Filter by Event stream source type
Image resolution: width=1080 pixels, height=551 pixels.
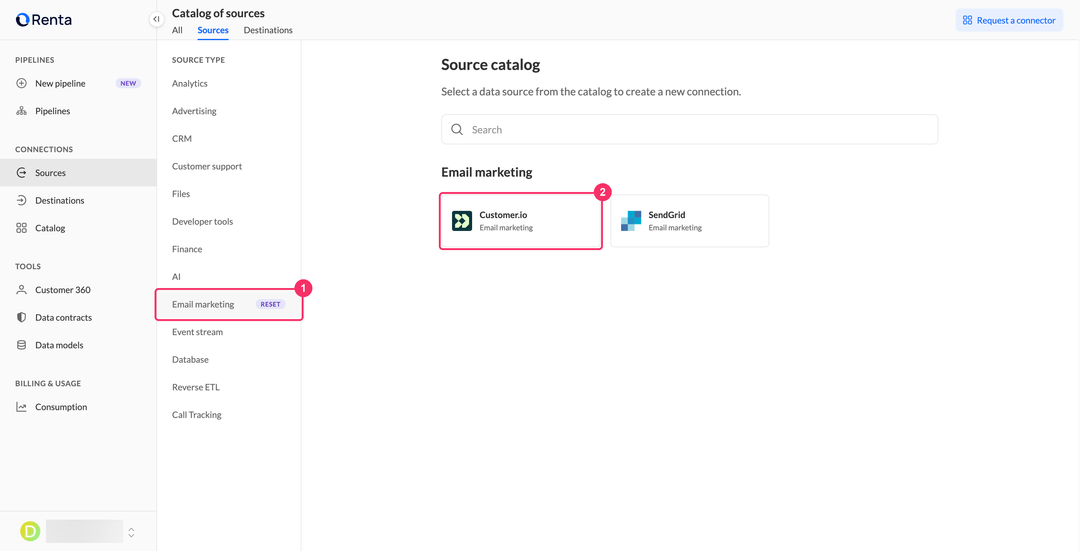198,332
